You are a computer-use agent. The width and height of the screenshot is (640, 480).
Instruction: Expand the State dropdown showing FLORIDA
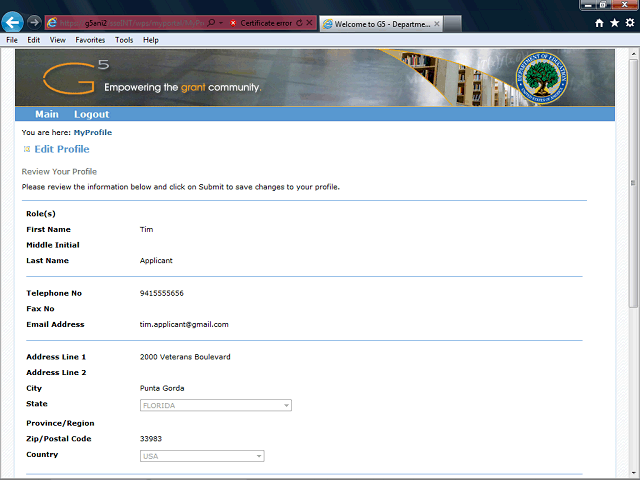(x=216, y=405)
